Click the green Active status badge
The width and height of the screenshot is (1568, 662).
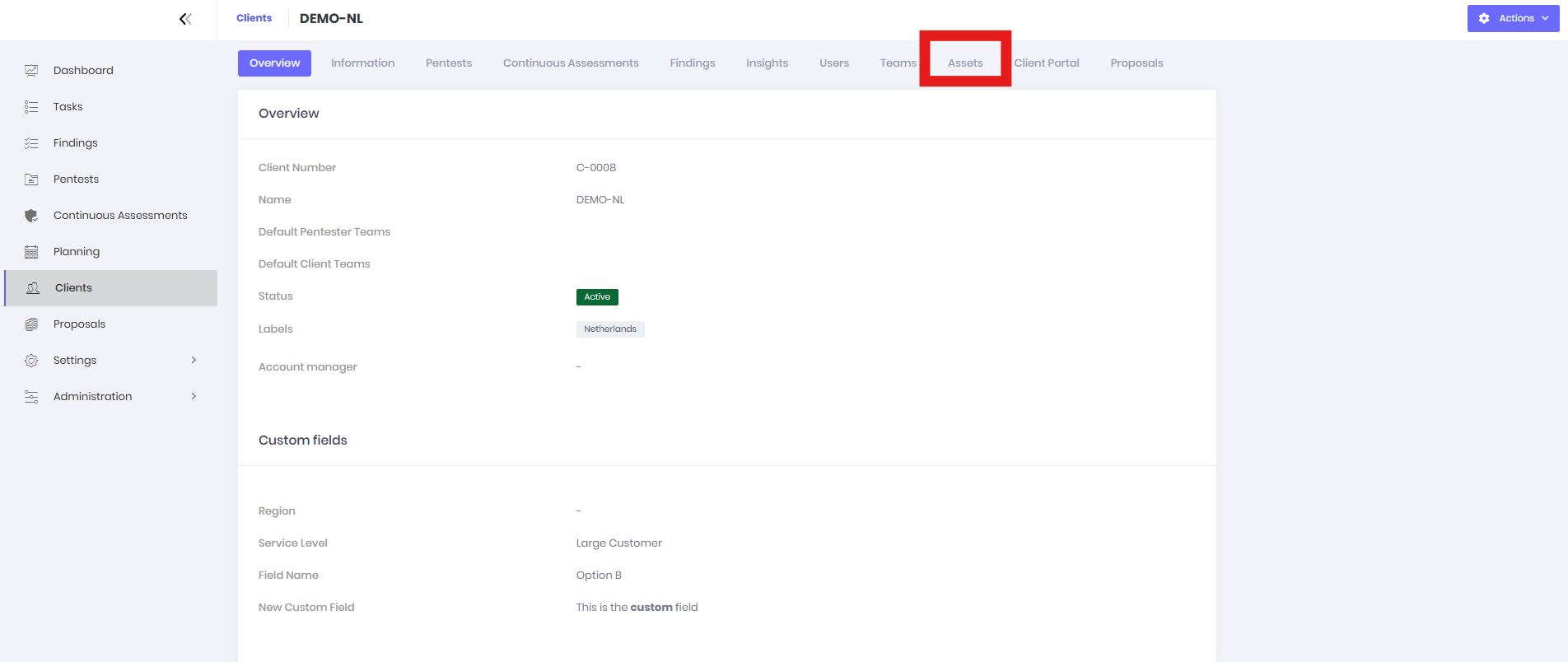(597, 297)
